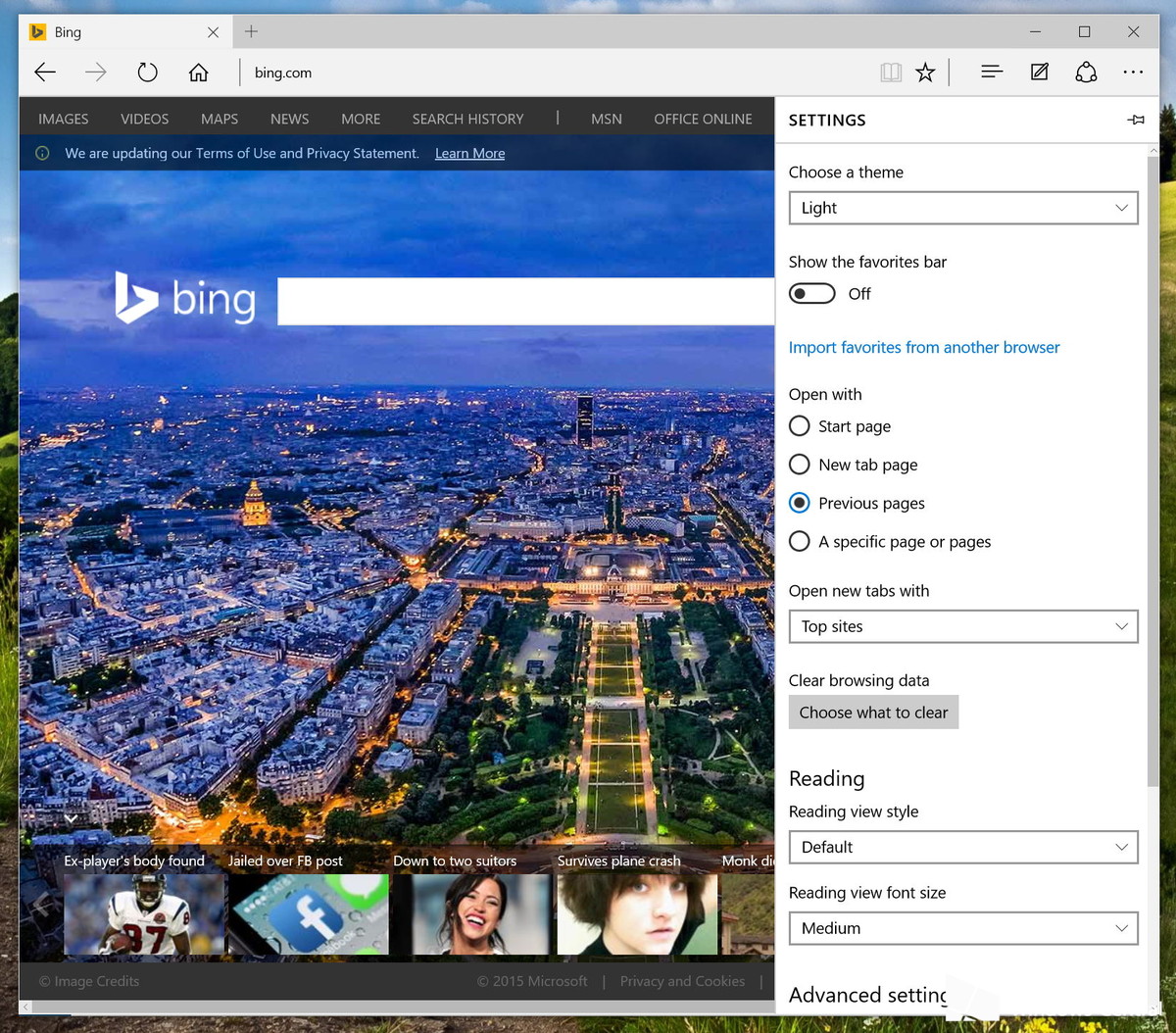The width and height of the screenshot is (1176, 1033).
Task: Pin the Settings pane
Action: click(x=1136, y=120)
